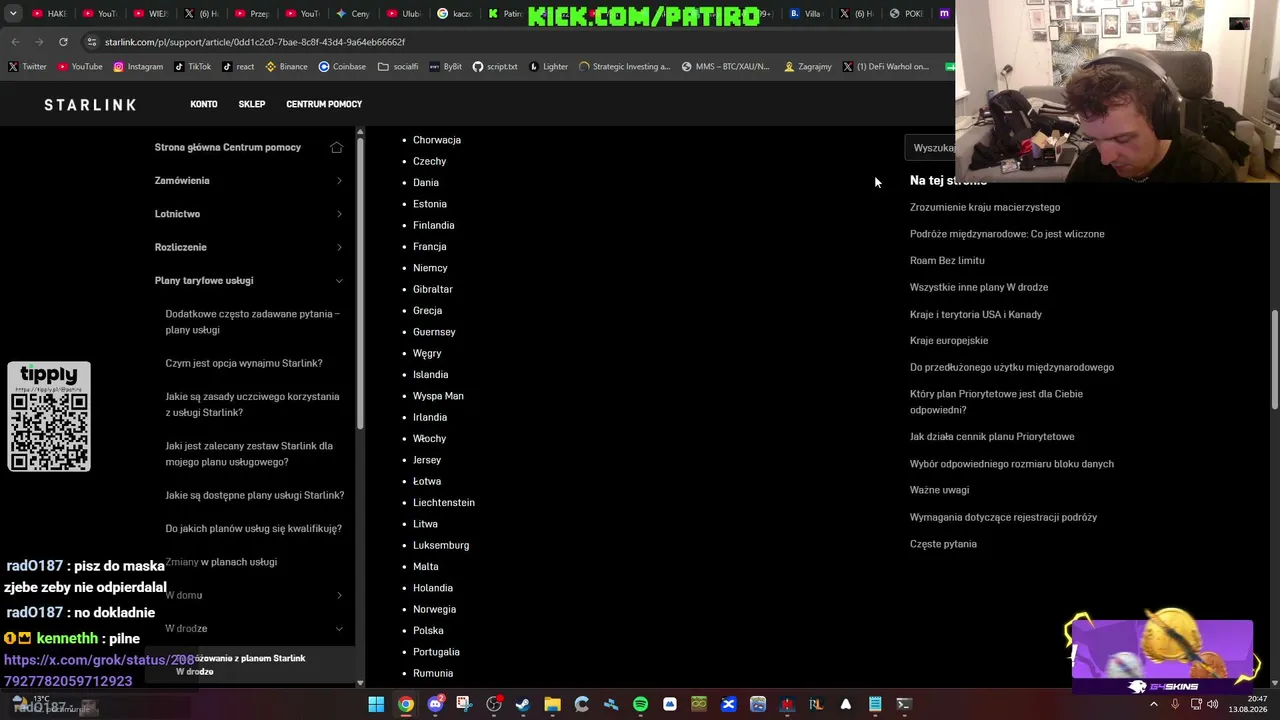Open the Coinbase bookmark
This screenshot has height=720, width=1280.
tap(342, 67)
